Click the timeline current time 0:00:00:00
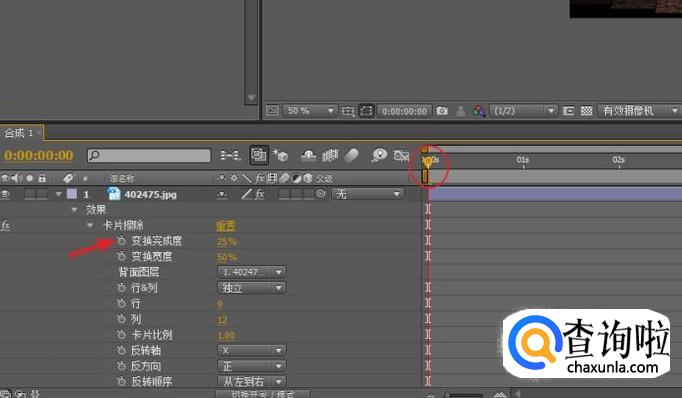 [39, 155]
